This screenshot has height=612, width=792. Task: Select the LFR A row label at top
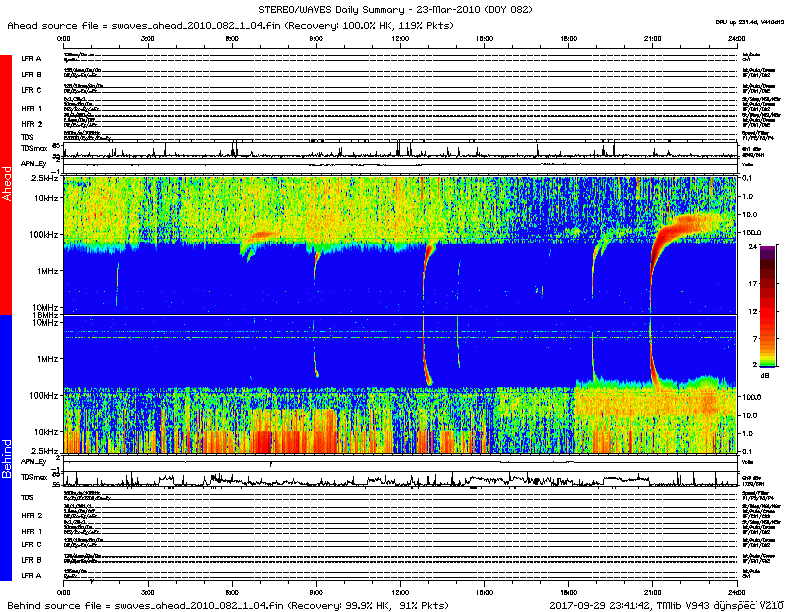[32, 59]
